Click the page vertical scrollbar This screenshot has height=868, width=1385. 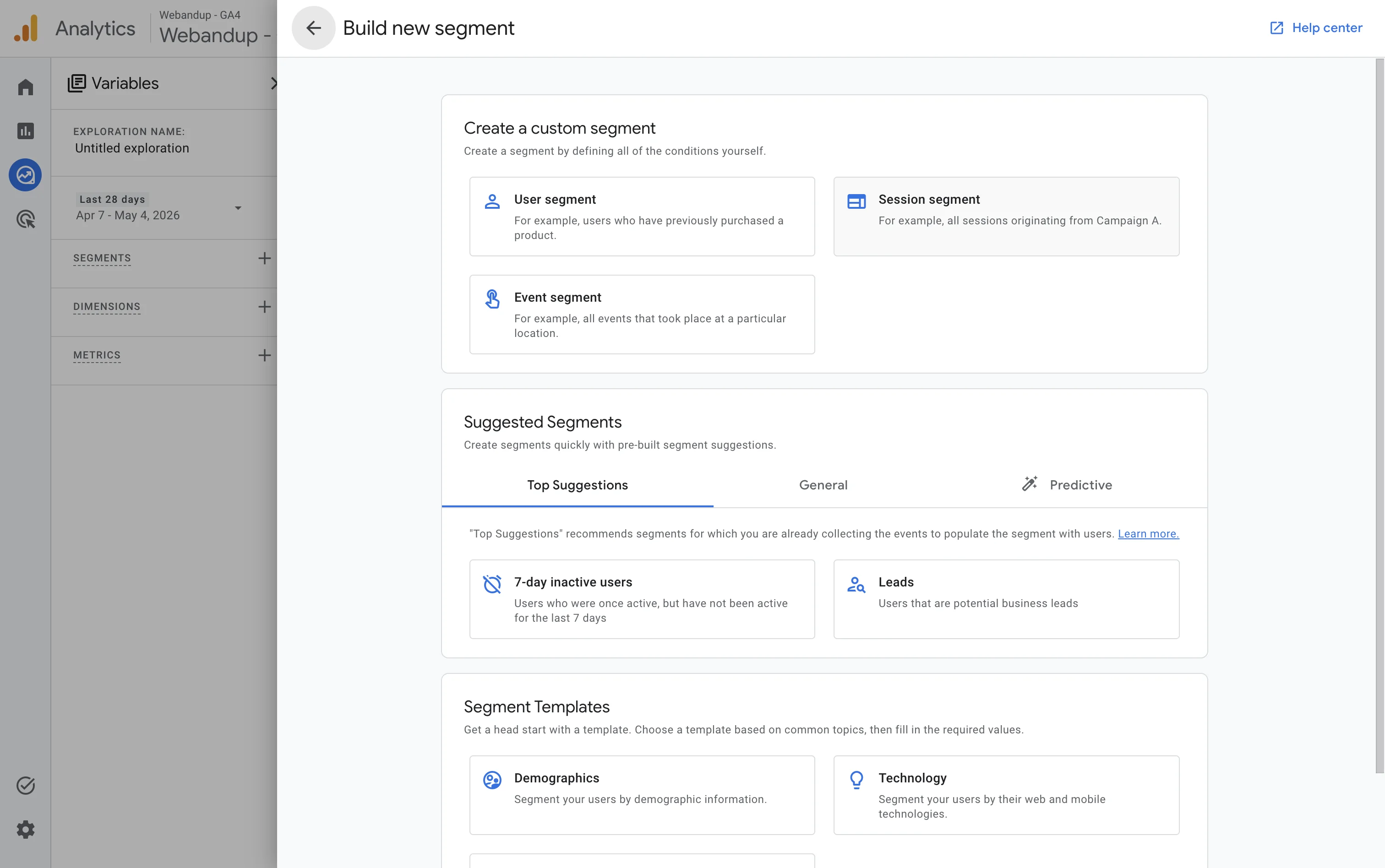1379,416
